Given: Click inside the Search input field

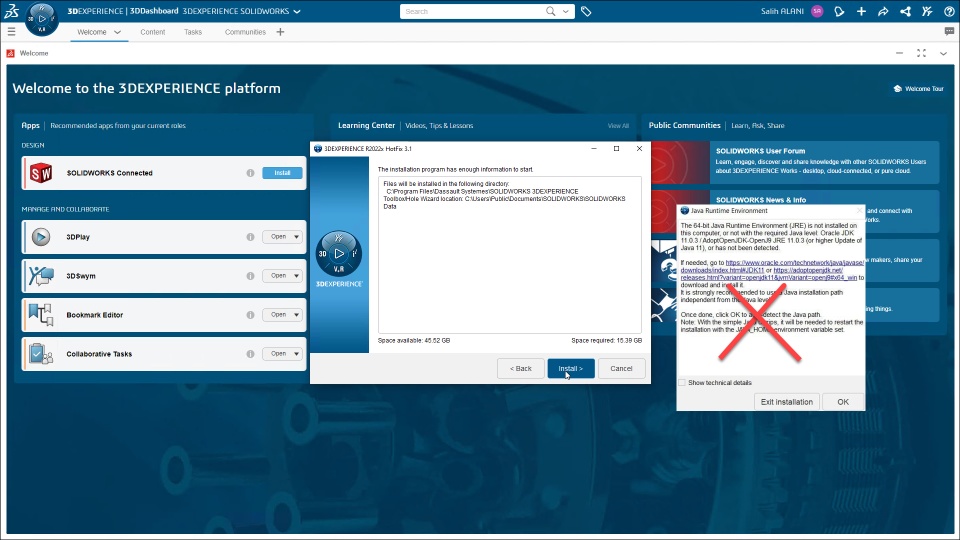Looking at the screenshot, I should point(471,11).
